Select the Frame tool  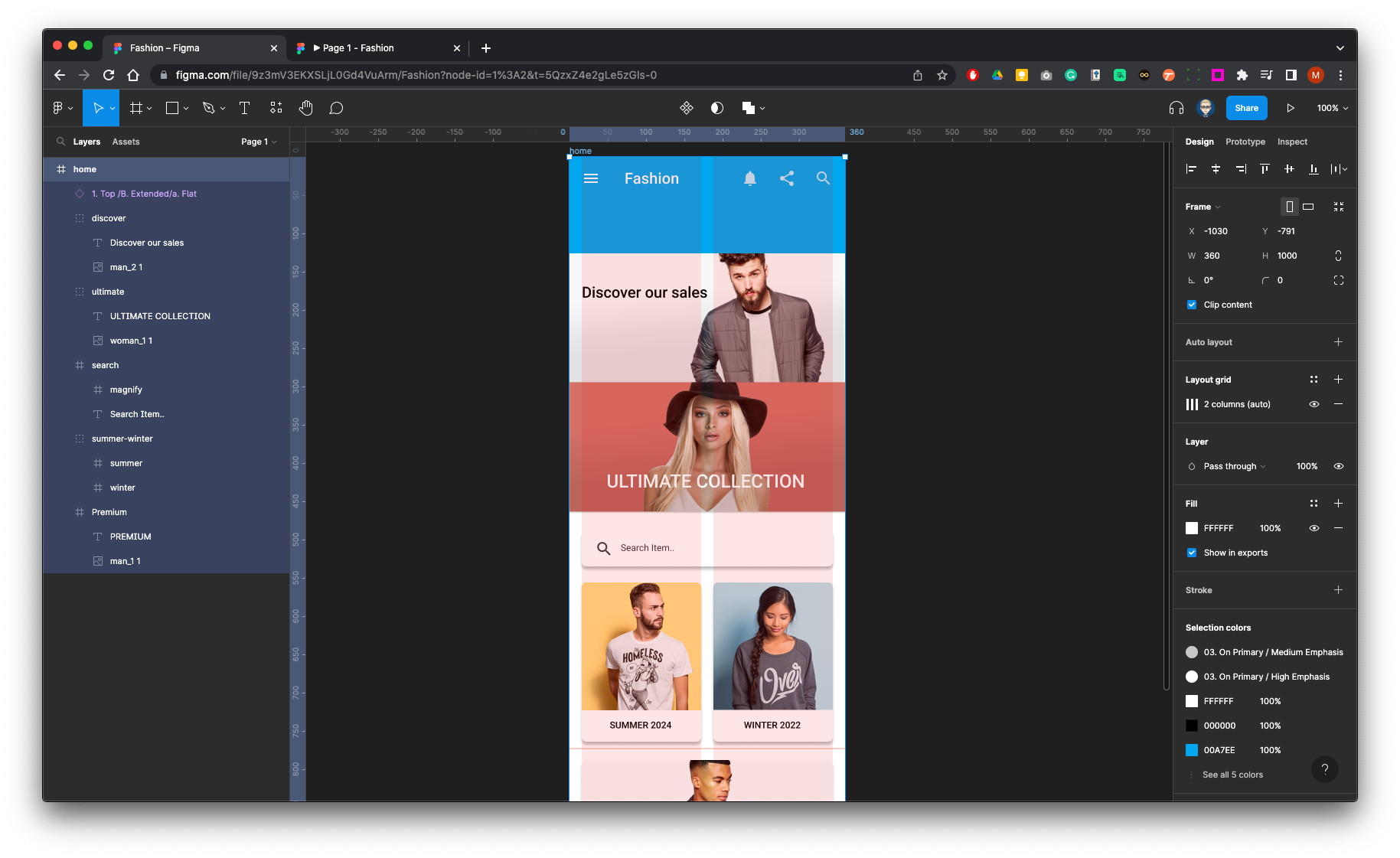[136, 108]
